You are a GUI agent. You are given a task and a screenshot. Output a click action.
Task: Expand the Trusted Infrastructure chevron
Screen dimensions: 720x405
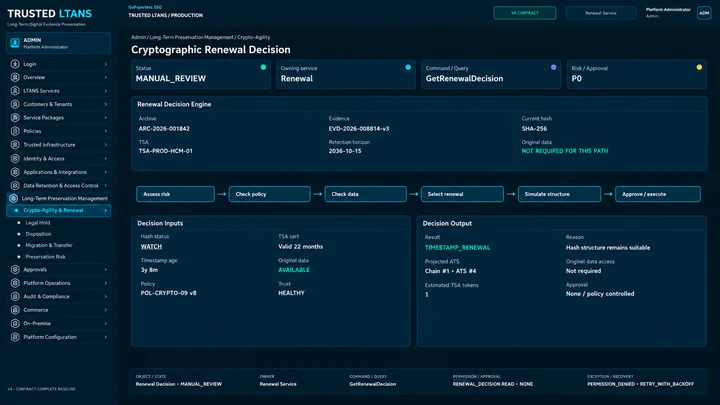coord(106,145)
